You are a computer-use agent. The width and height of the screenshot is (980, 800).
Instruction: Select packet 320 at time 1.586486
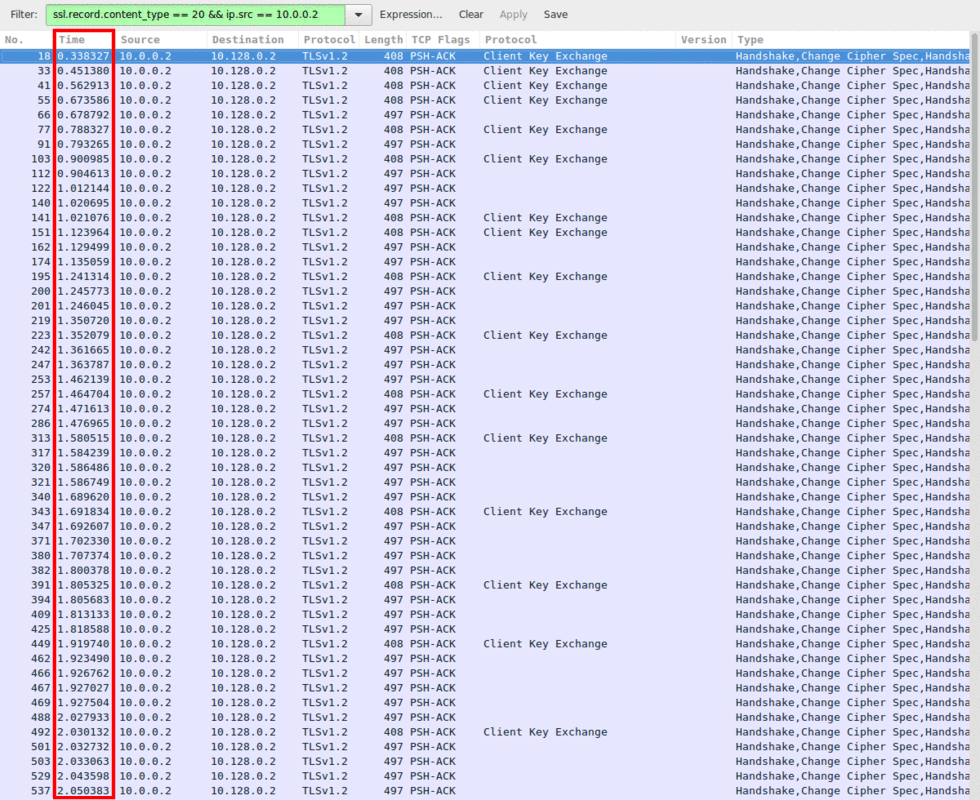coord(485,468)
